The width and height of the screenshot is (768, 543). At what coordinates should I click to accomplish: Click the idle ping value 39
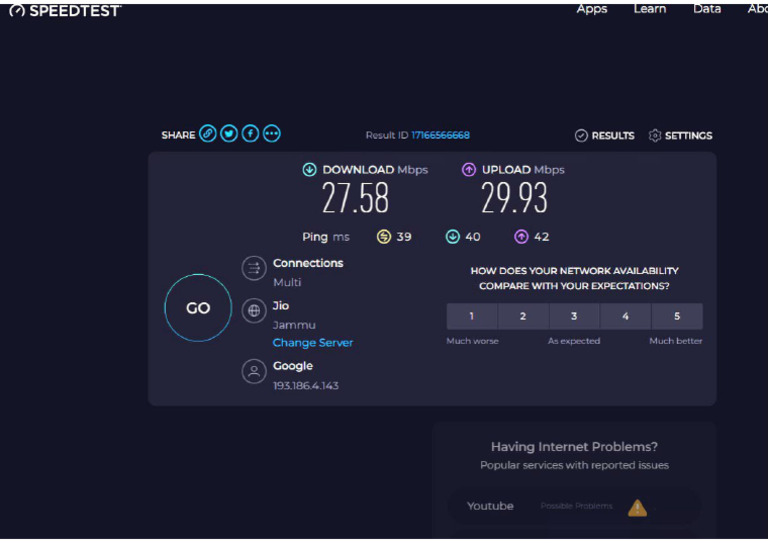tap(404, 237)
